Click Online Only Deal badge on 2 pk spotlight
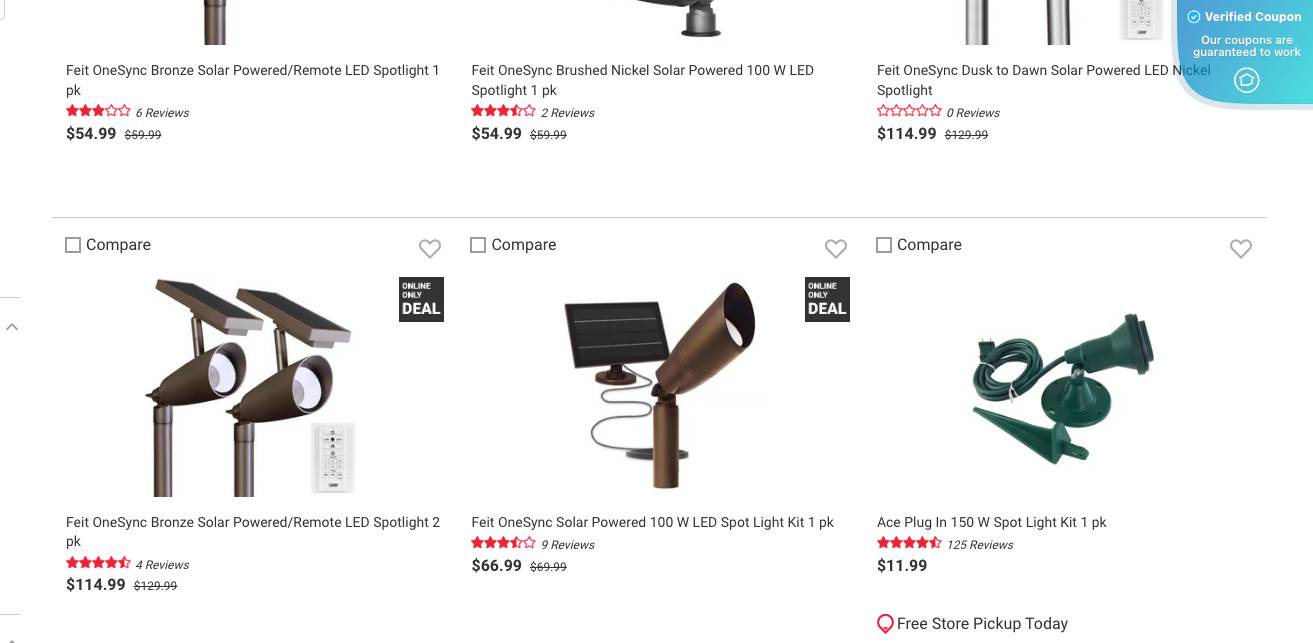The width and height of the screenshot is (1313, 643). [421, 299]
